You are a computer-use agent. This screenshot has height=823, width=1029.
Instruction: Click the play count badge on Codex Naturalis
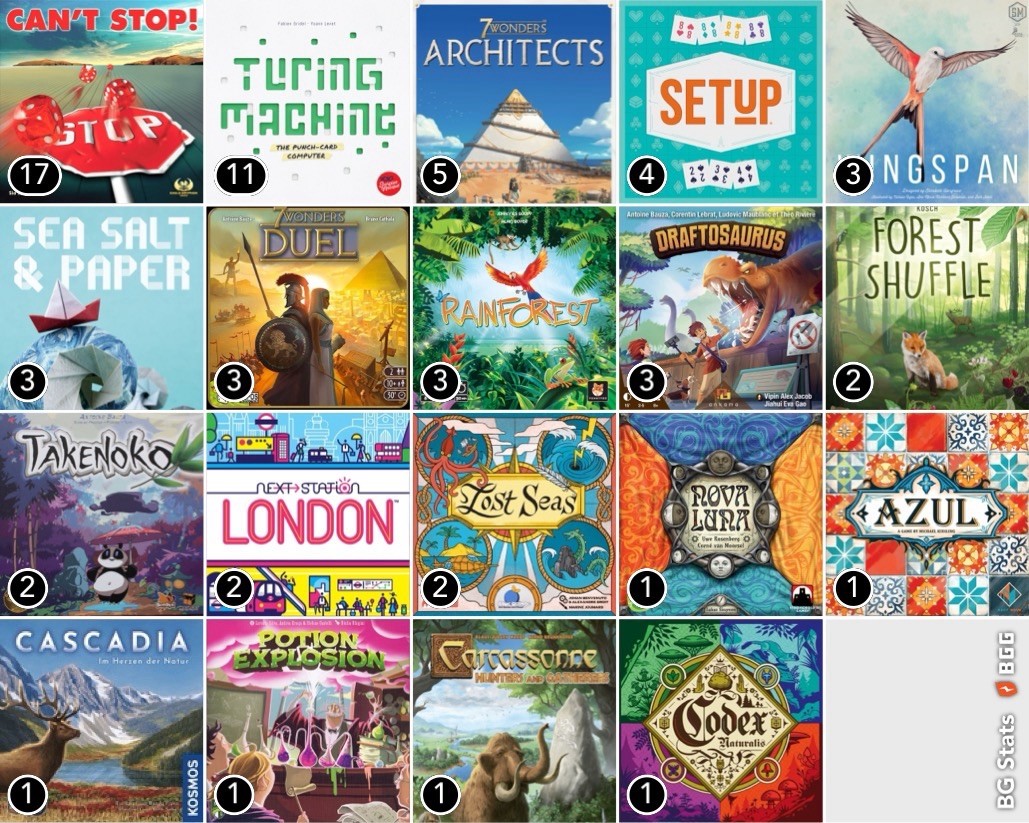coord(646,795)
